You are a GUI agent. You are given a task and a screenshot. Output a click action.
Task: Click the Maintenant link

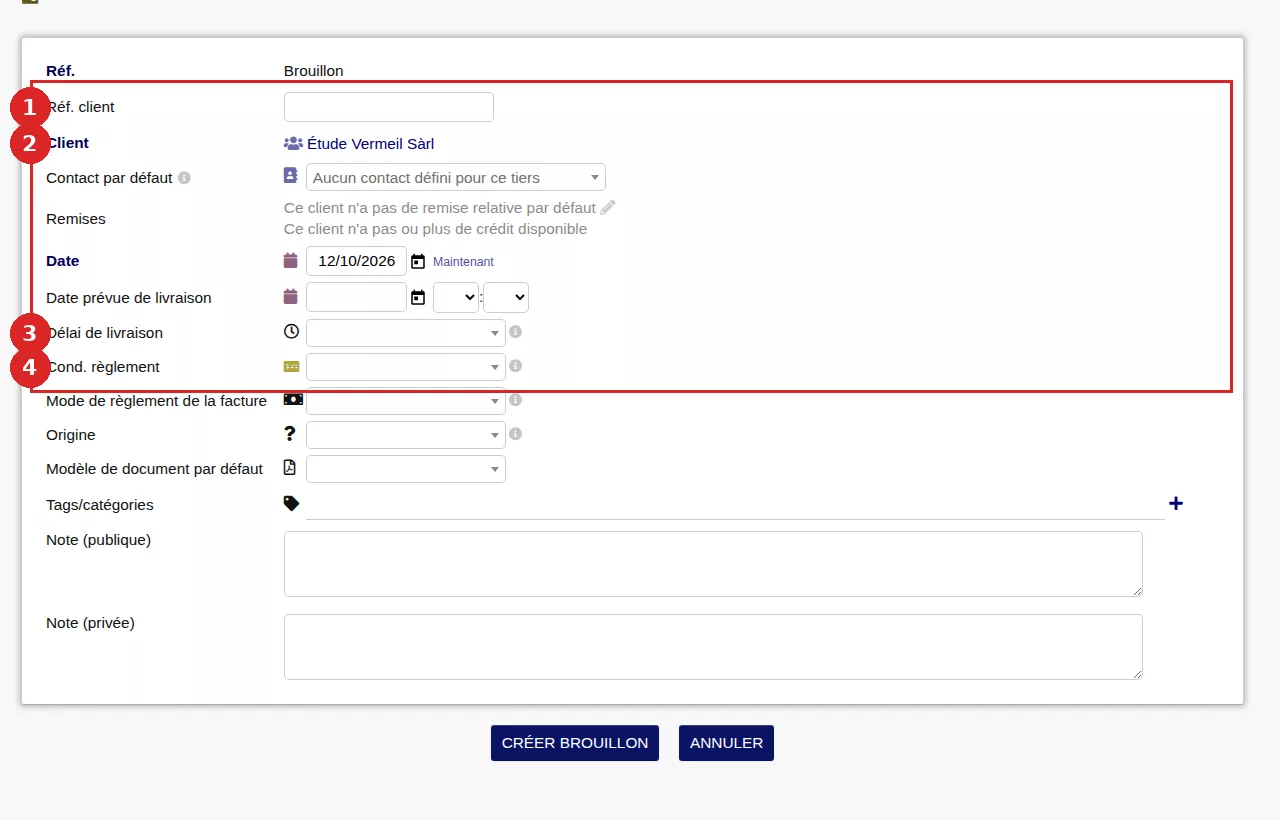pyautogui.click(x=463, y=262)
